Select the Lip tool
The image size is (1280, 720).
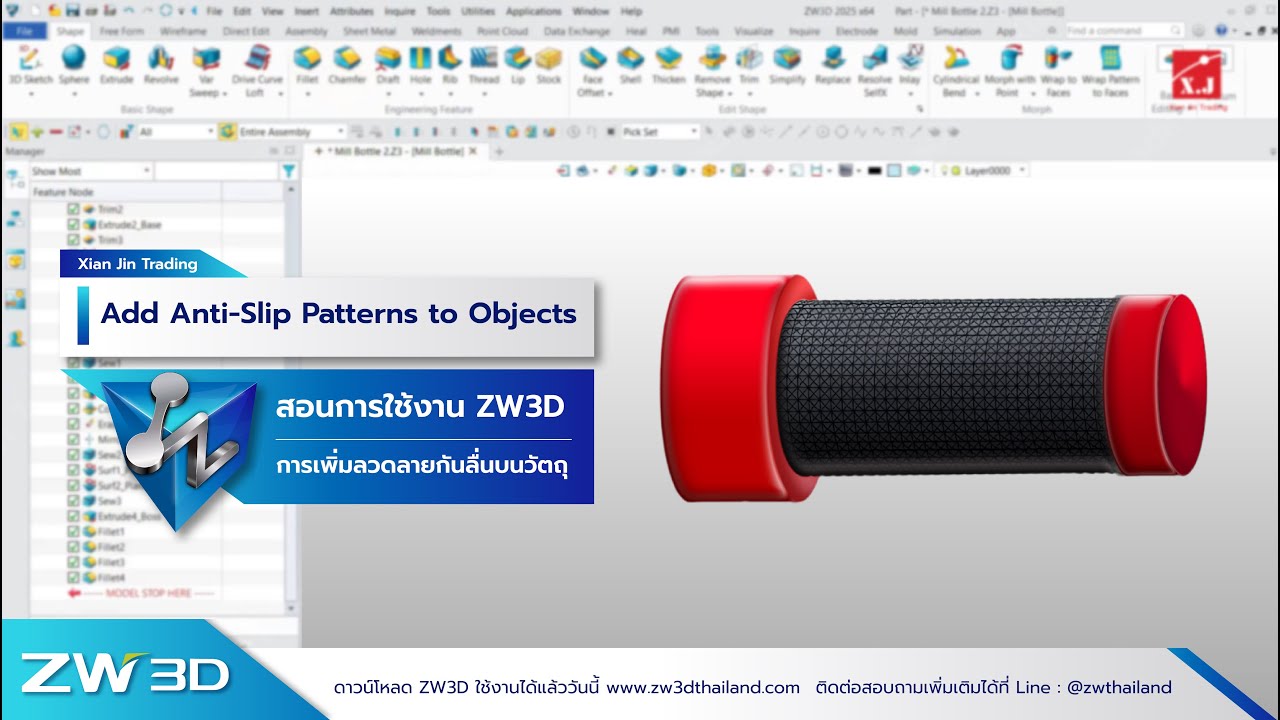518,65
